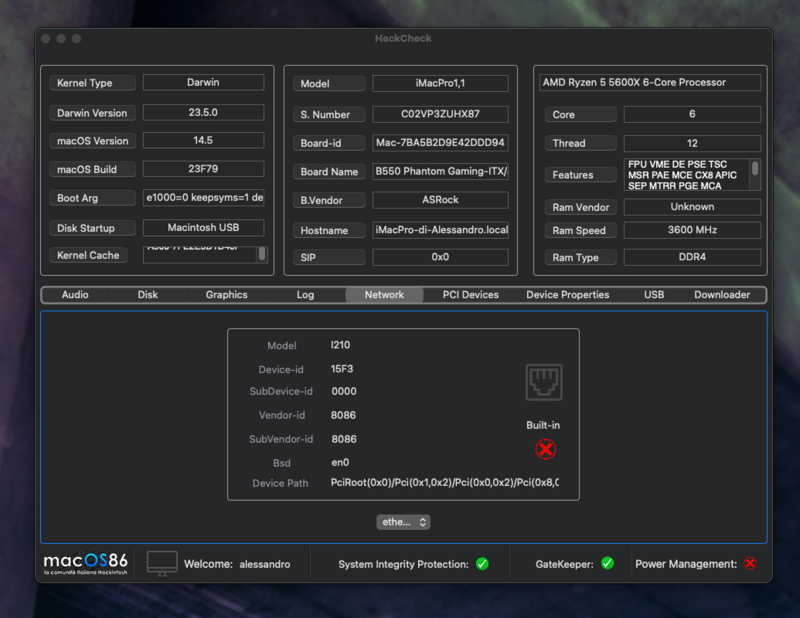Open the Graphics tab

pos(226,295)
